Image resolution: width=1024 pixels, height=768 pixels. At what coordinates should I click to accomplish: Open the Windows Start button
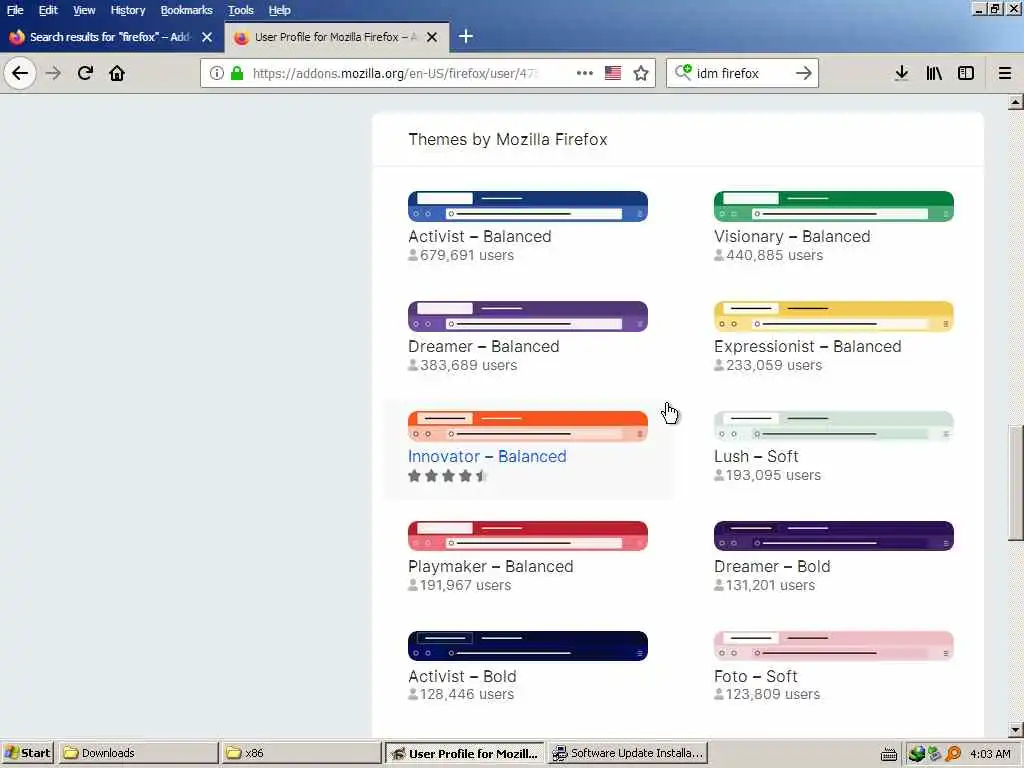(27, 754)
